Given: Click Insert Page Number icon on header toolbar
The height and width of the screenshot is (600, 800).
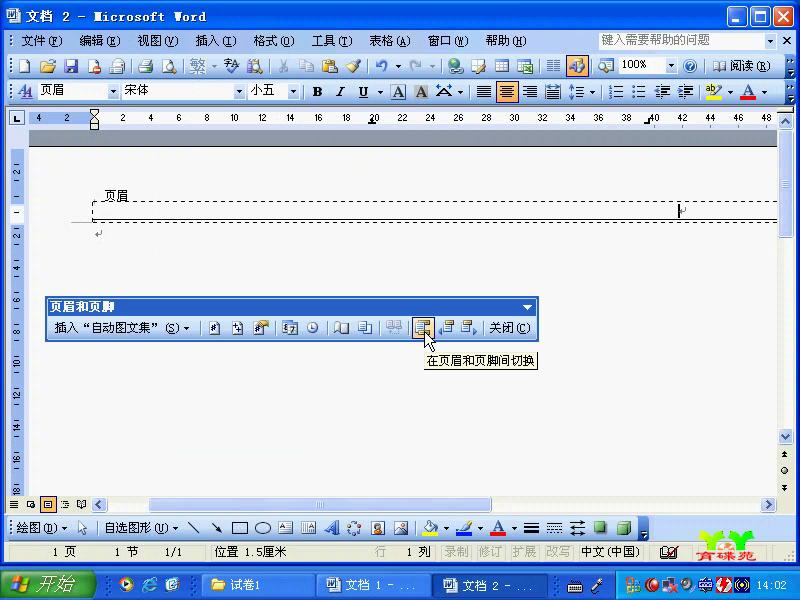Looking at the screenshot, I should pyautogui.click(x=214, y=328).
